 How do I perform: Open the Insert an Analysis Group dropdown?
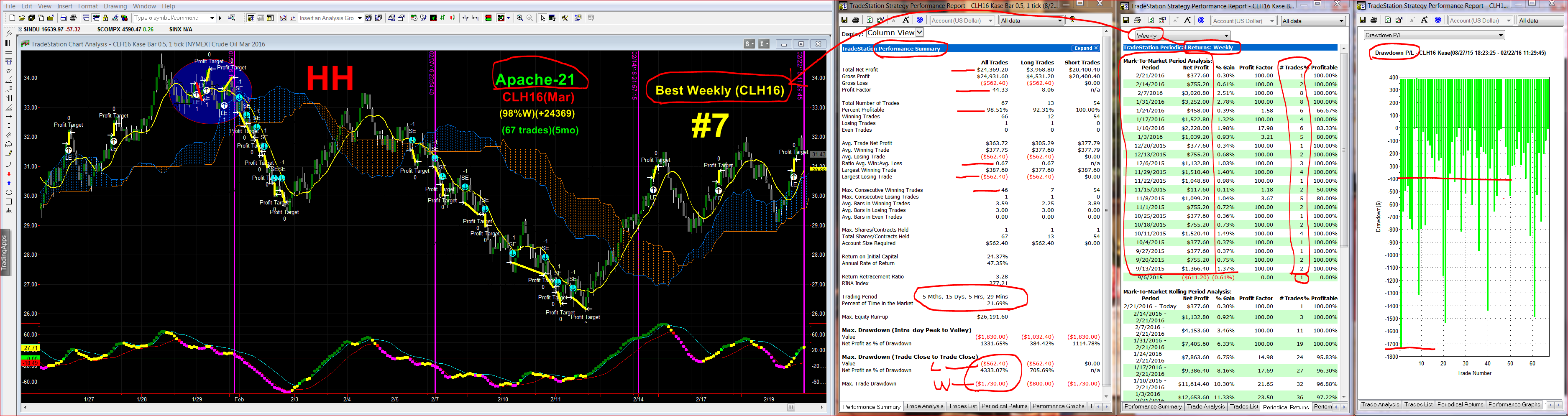click(360, 18)
